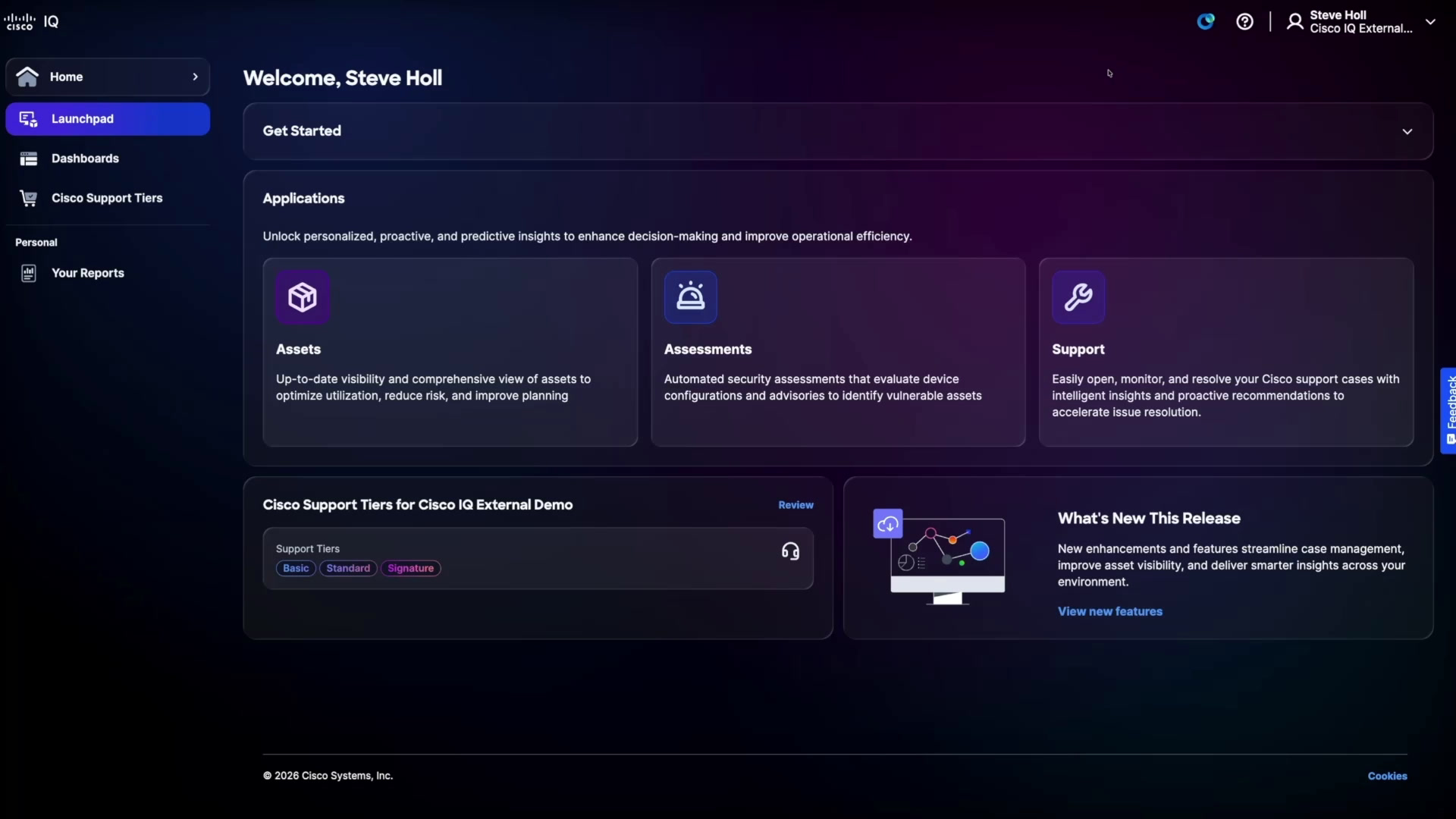Click the headset icon in Support Tiers
The height and width of the screenshot is (819, 1456).
pos(790,551)
